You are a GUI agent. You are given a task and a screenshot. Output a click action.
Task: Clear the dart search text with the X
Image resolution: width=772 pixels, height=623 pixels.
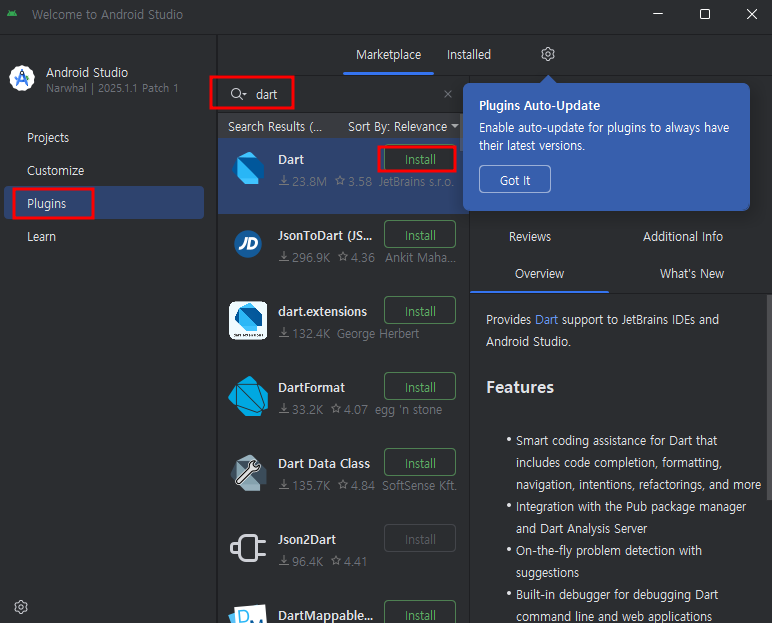[x=448, y=94]
